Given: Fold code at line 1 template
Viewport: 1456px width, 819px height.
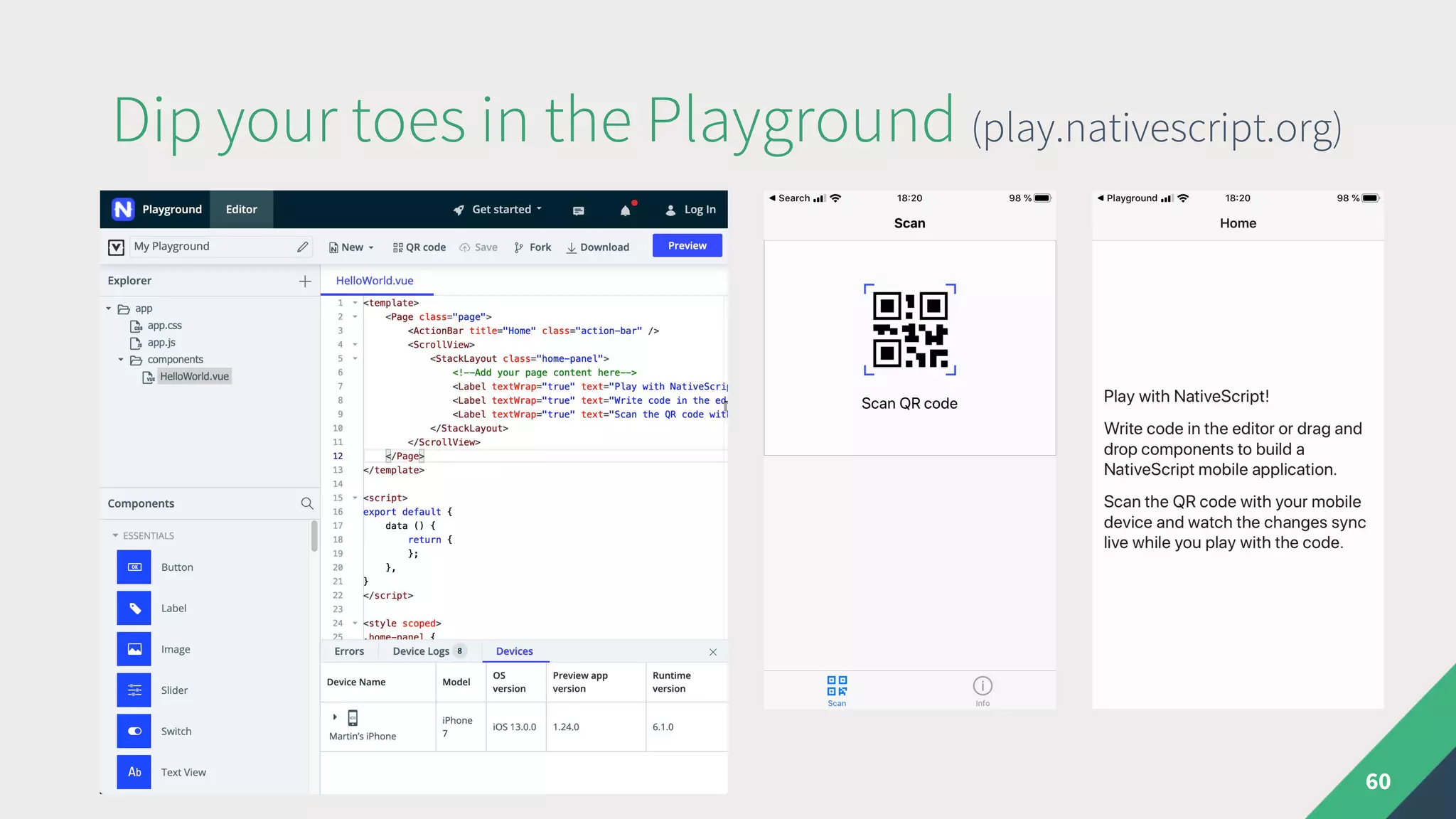Looking at the screenshot, I should [355, 303].
